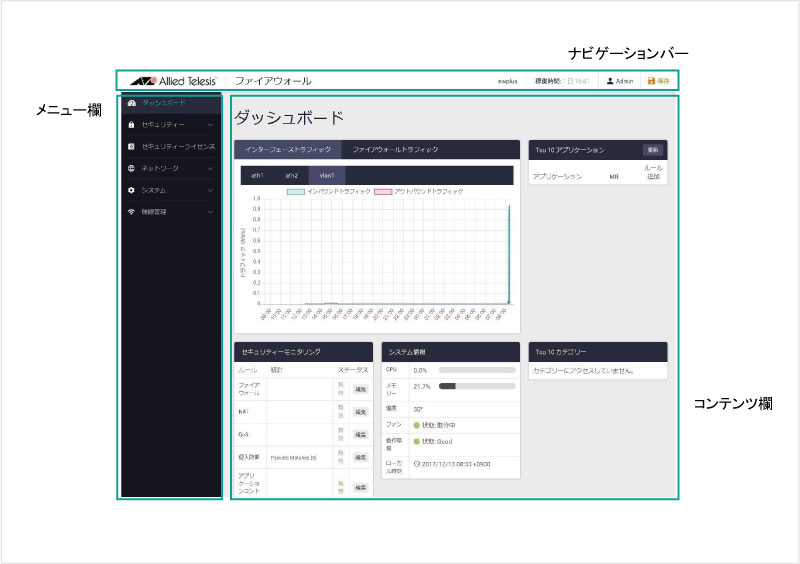Screen dimensions: 800x564
Task: Click the security padlock icon
Action: pyautogui.click(x=131, y=125)
